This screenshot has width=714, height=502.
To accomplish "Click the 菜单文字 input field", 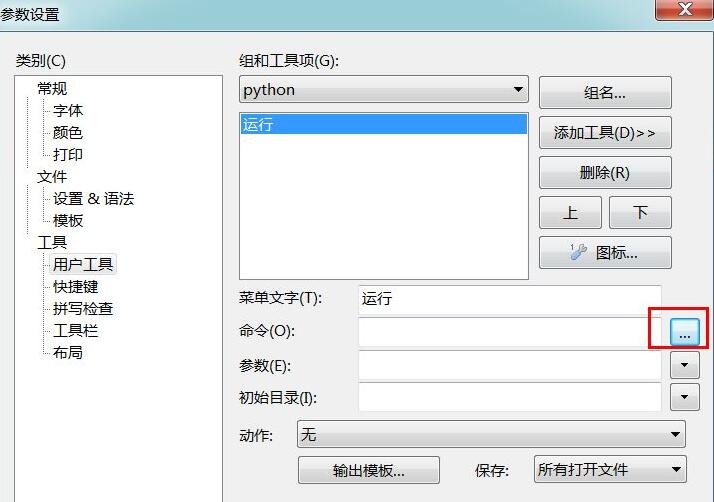I will click(510, 299).
